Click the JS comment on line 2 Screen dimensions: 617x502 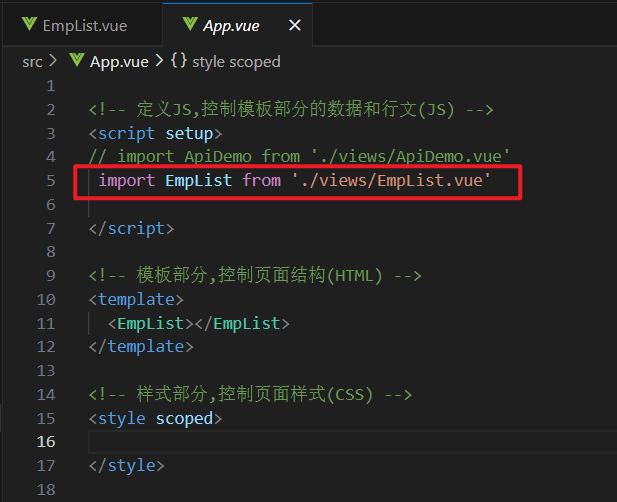(291, 109)
